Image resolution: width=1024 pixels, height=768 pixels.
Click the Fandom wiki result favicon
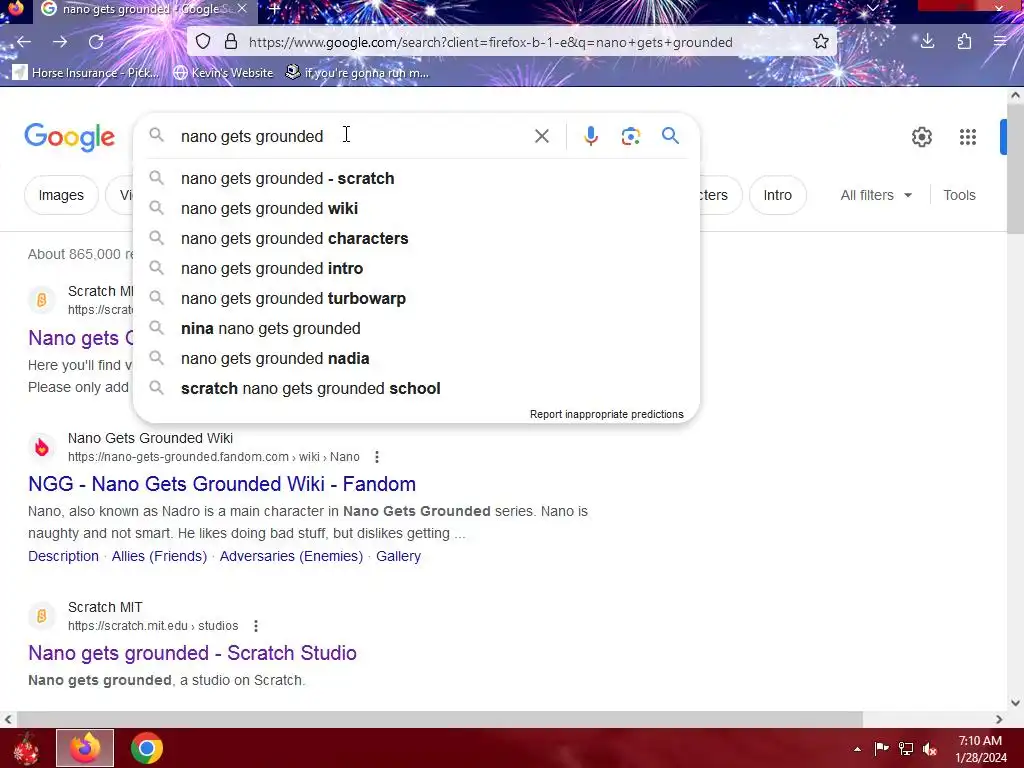pyautogui.click(x=42, y=448)
